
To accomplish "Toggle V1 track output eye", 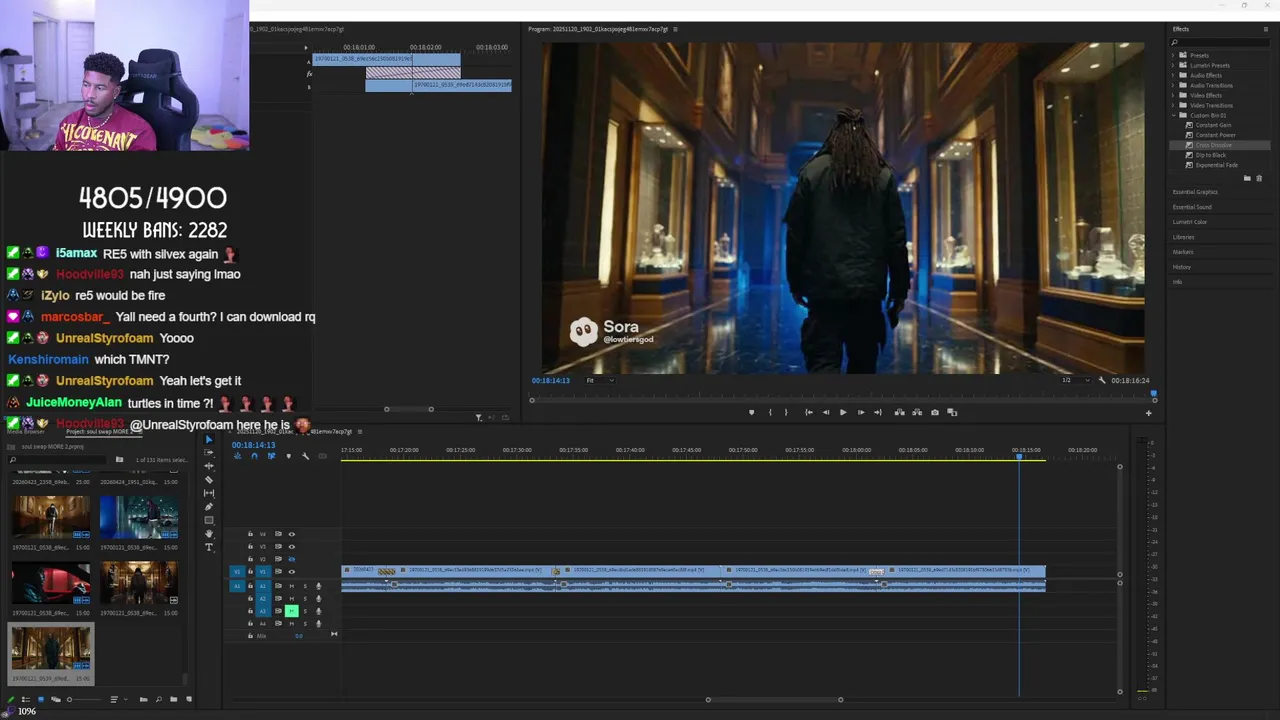I will pyautogui.click(x=292, y=572).
